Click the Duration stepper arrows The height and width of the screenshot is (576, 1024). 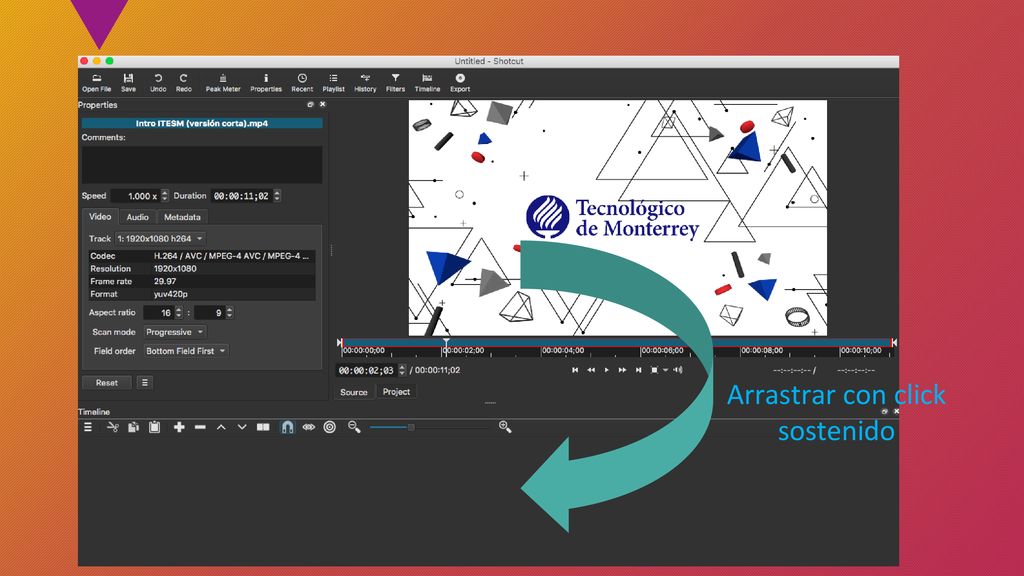click(x=277, y=195)
